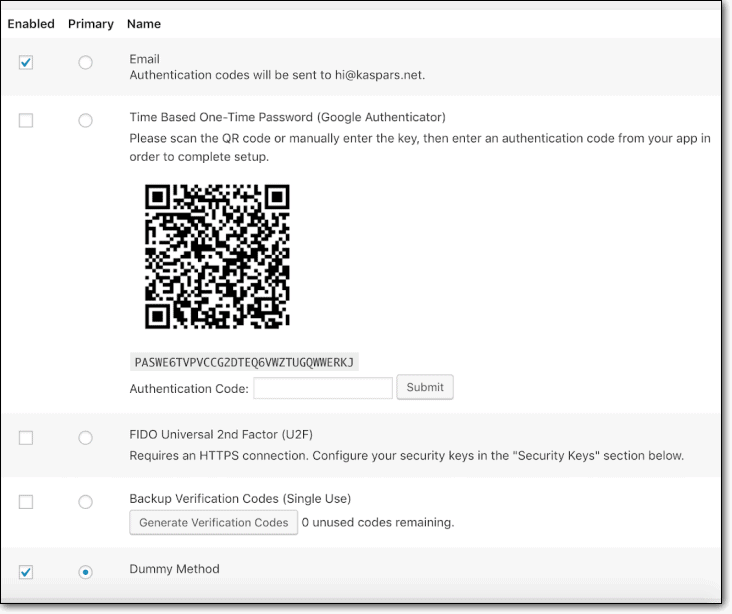
Task: Click Backup Verification Codes (Single Use) title
Action: pos(240,499)
